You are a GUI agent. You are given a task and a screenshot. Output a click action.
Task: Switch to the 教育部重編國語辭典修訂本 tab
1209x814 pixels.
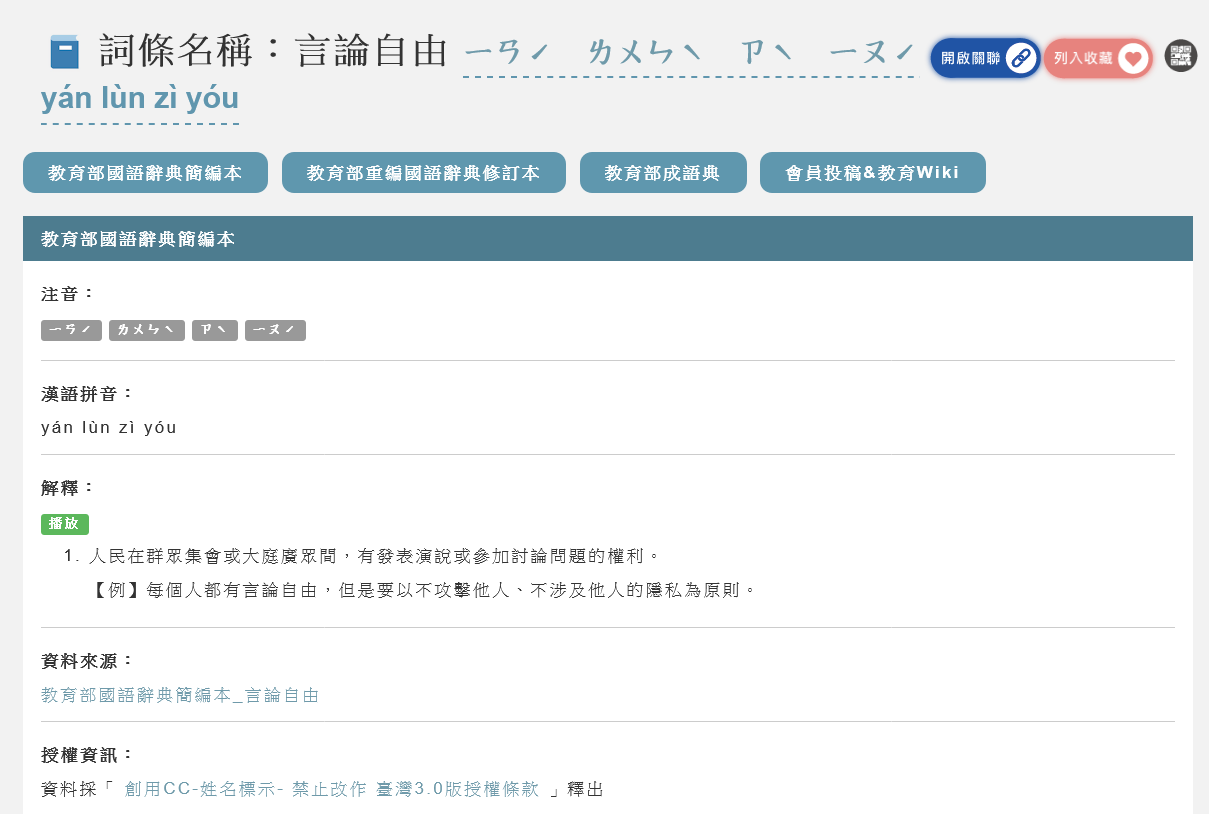(423, 172)
